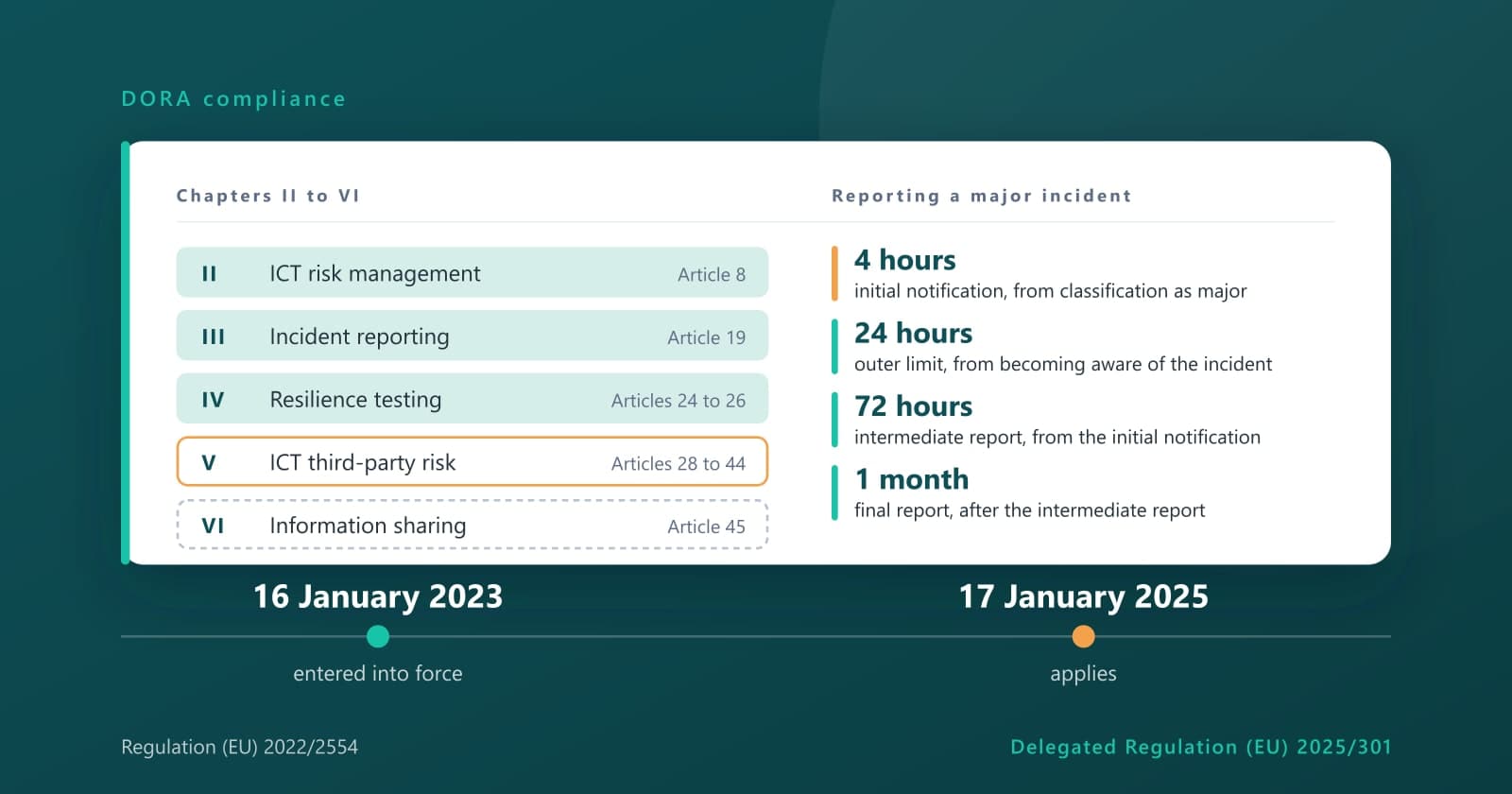Open the Resilience testing chapter row
The image size is (1512, 794).
(472, 399)
